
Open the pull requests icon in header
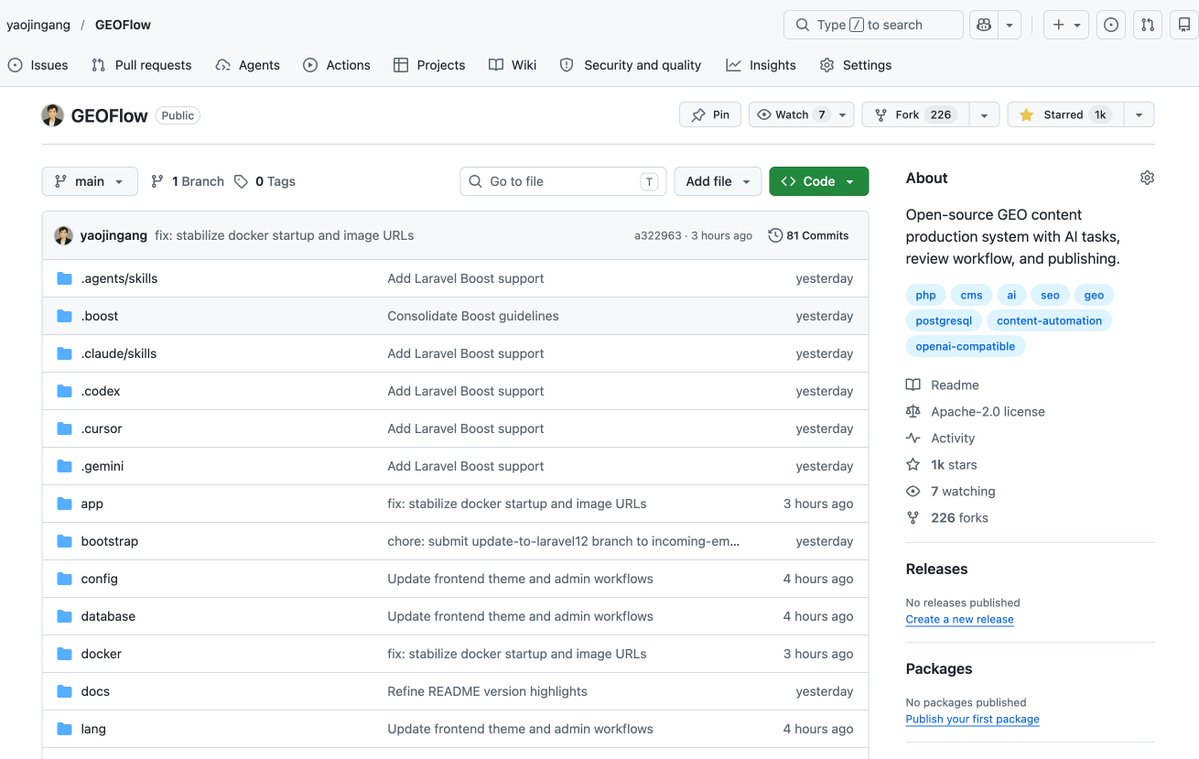[x=1148, y=24]
